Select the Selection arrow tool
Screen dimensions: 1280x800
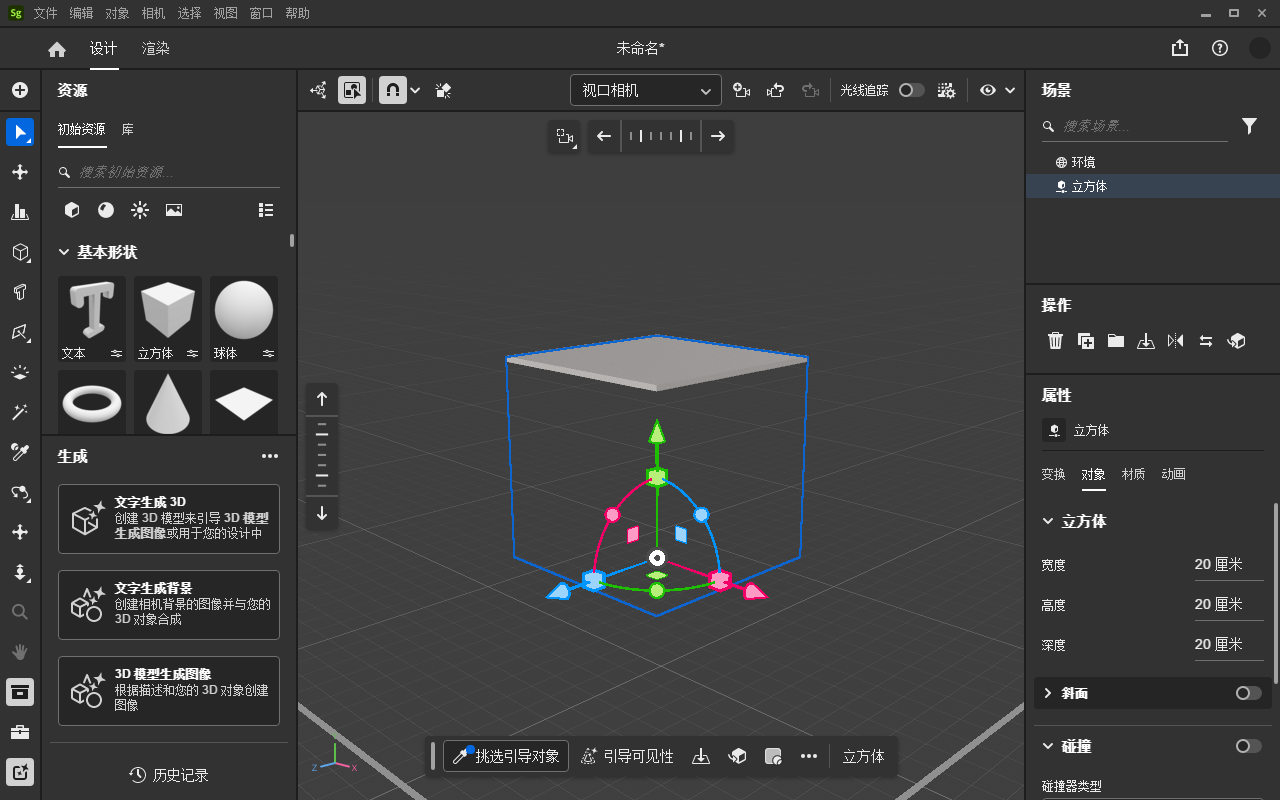pyautogui.click(x=20, y=132)
